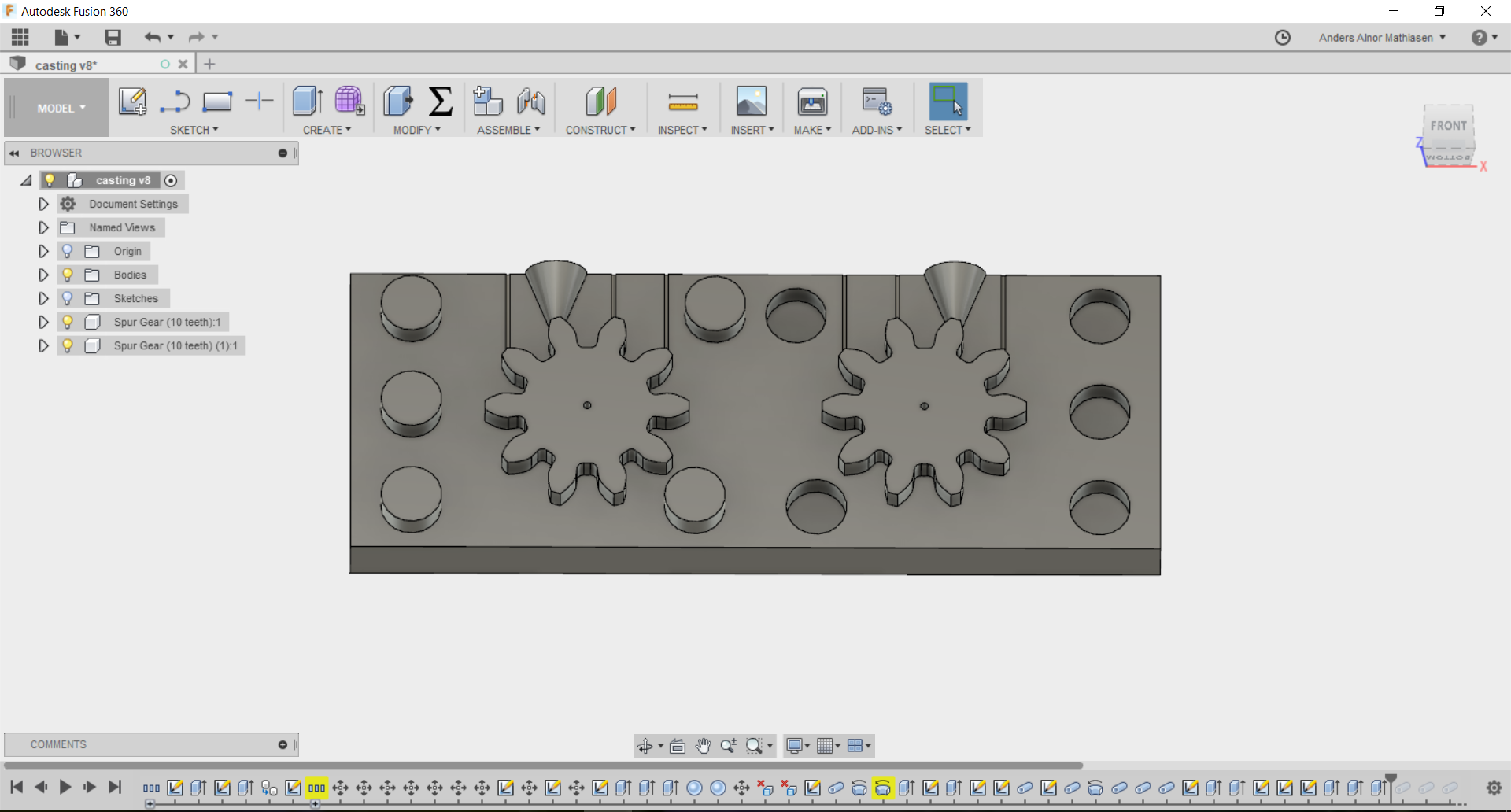Expand the Bodies folder node
Image resolution: width=1511 pixels, height=812 pixels.
43,275
